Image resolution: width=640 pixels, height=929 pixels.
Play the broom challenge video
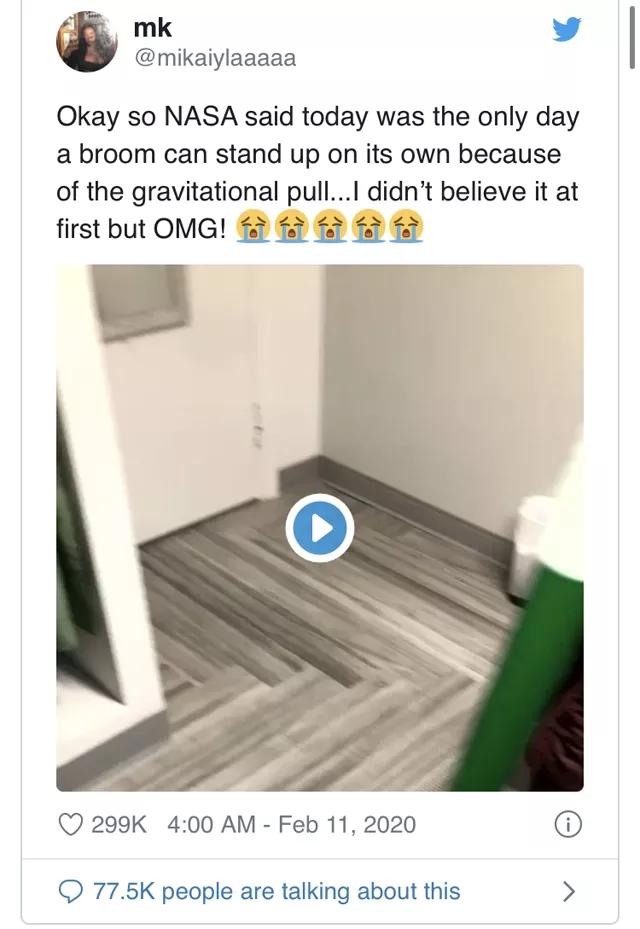click(320, 528)
